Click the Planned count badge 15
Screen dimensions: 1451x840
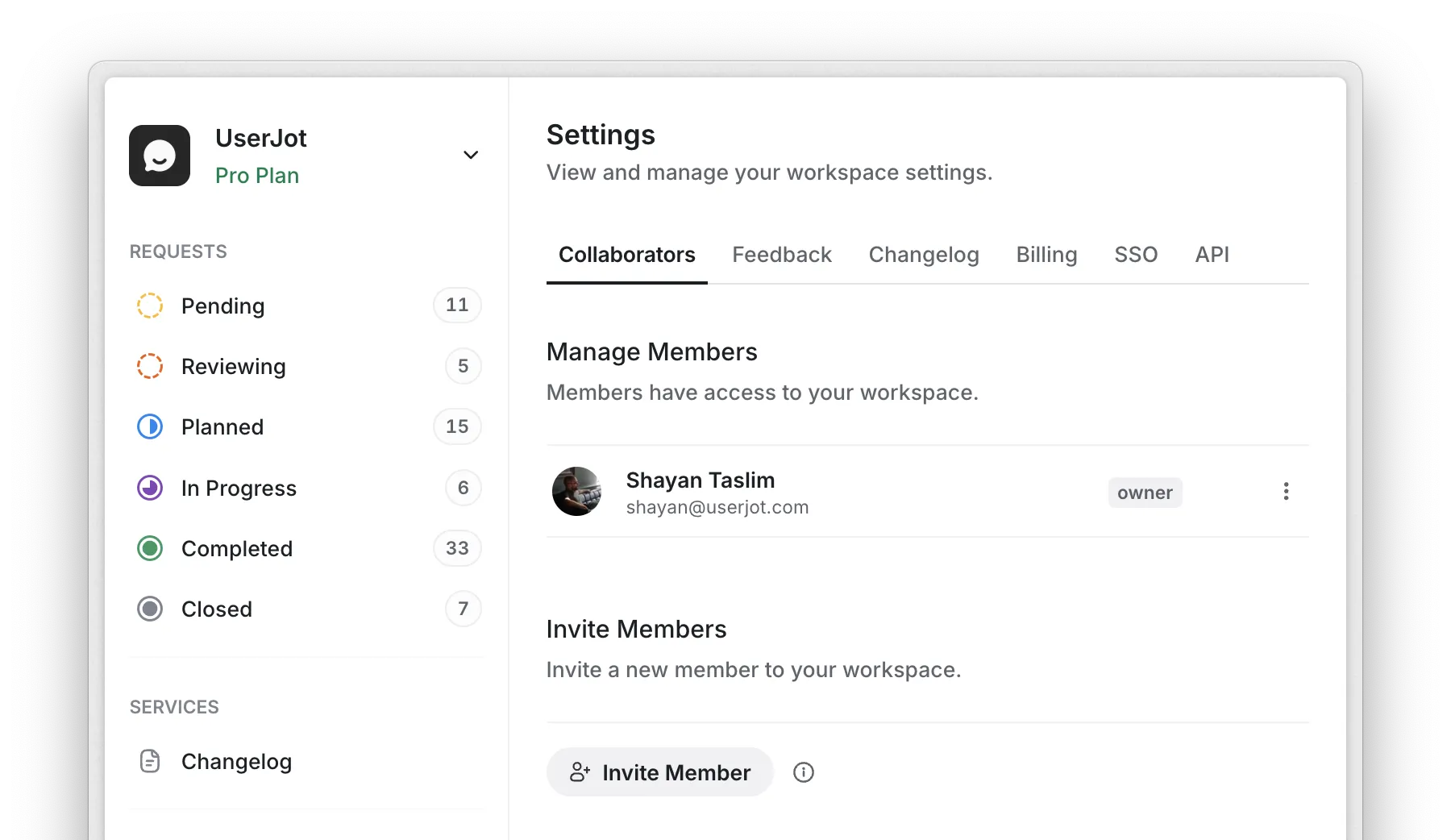(457, 426)
